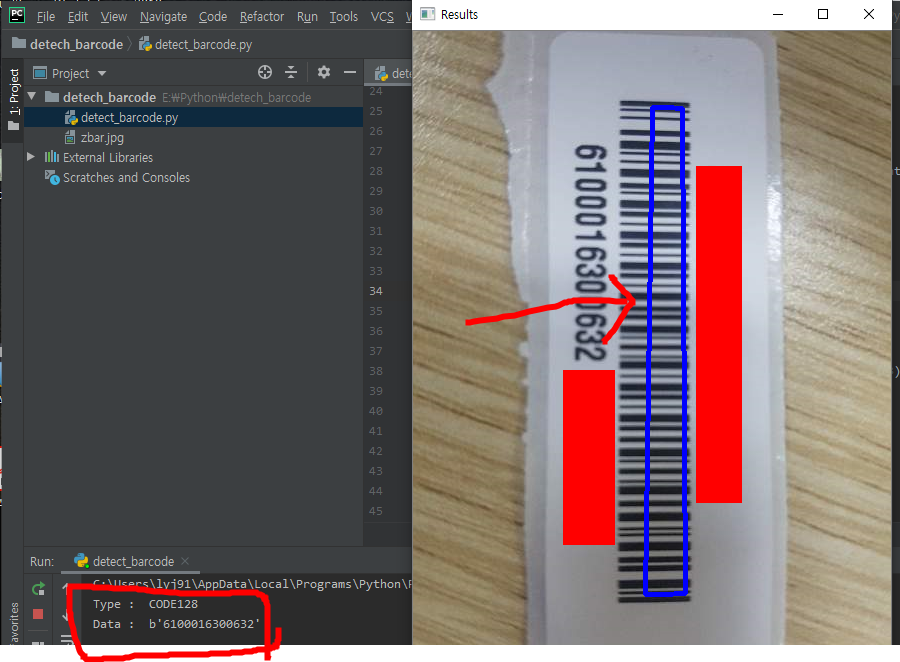Open the Refactor menu
The image size is (900, 662).
[x=261, y=16]
